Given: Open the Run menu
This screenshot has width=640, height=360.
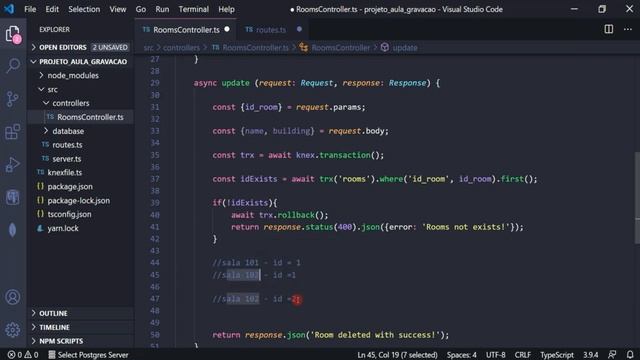Looking at the screenshot, I should (162, 9).
